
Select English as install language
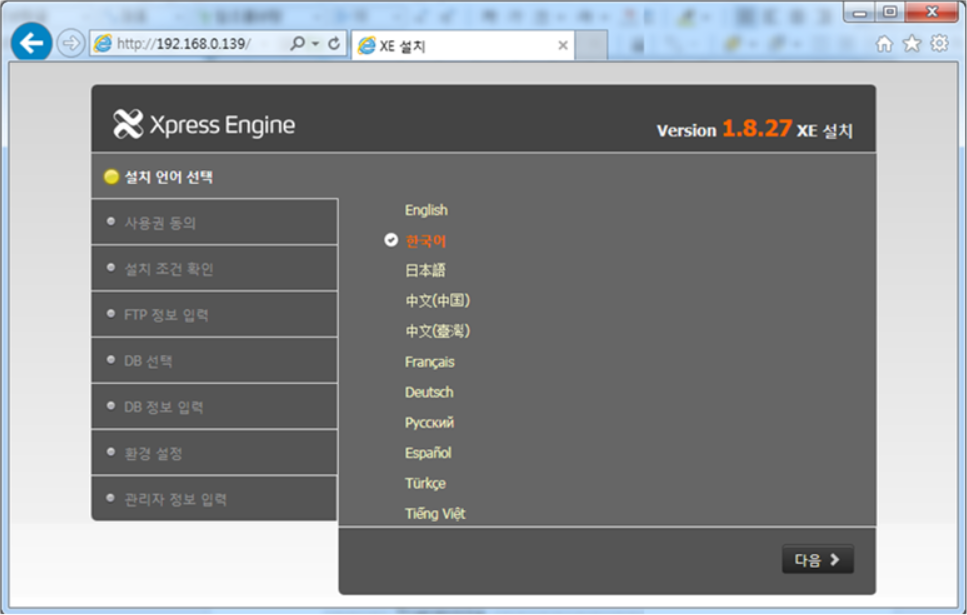pyautogui.click(x=426, y=210)
